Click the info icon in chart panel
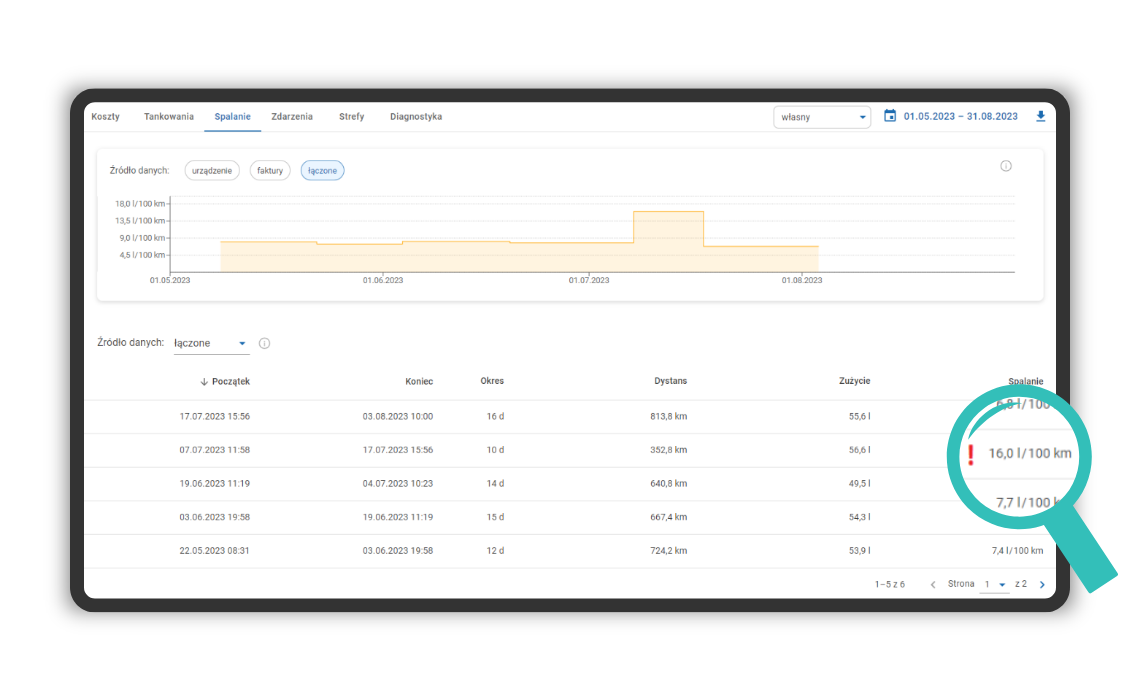 tap(1006, 166)
